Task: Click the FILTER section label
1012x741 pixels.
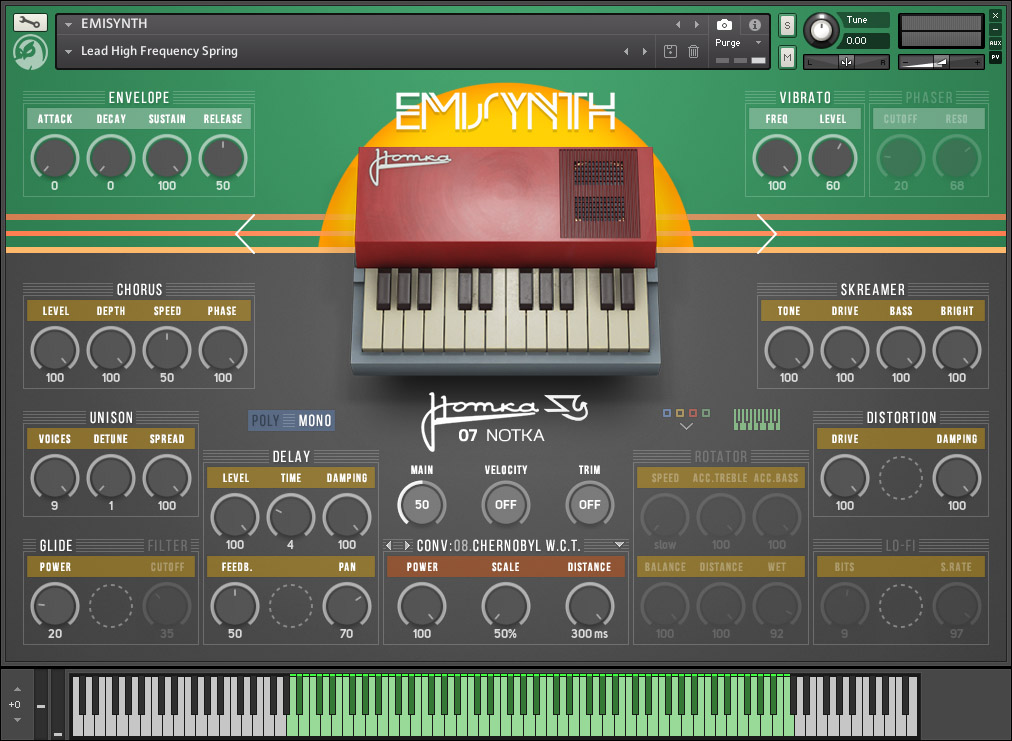Action: click(167, 545)
